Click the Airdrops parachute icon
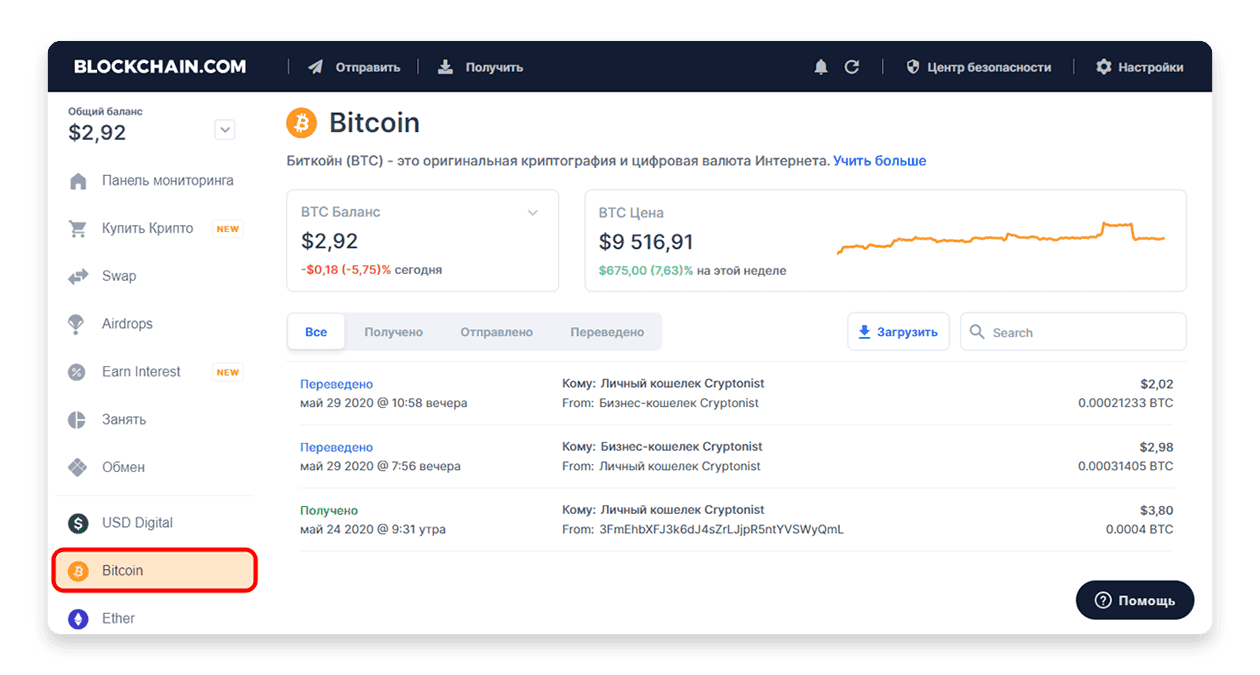 click(77, 324)
